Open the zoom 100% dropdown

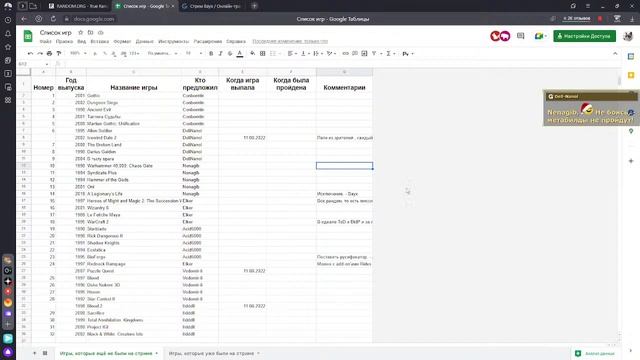(x=78, y=53)
